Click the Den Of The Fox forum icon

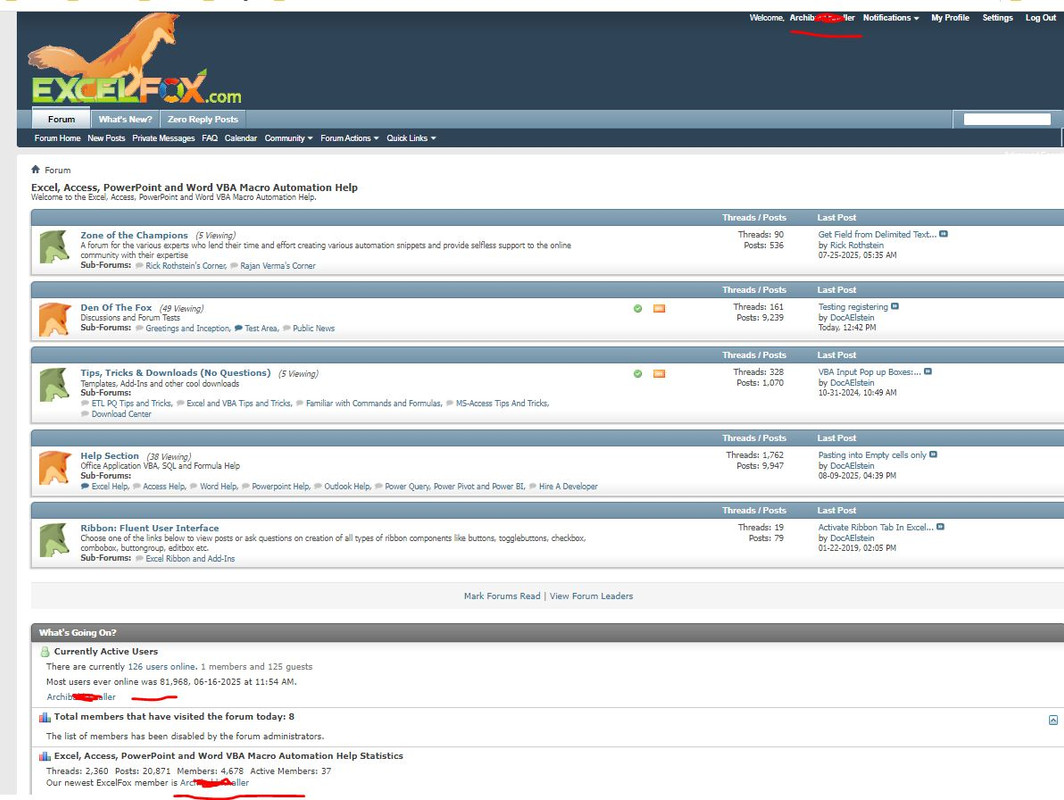pyautogui.click(x=55, y=320)
